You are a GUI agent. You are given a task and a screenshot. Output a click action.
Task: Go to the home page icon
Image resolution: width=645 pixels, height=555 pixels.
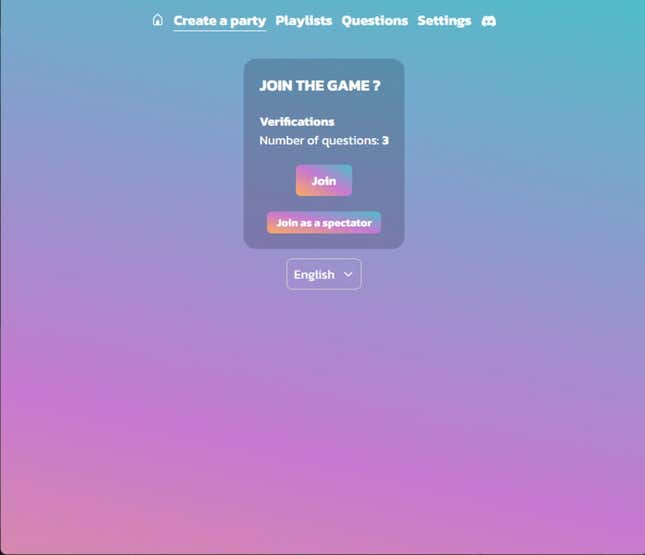coord(158,20)
